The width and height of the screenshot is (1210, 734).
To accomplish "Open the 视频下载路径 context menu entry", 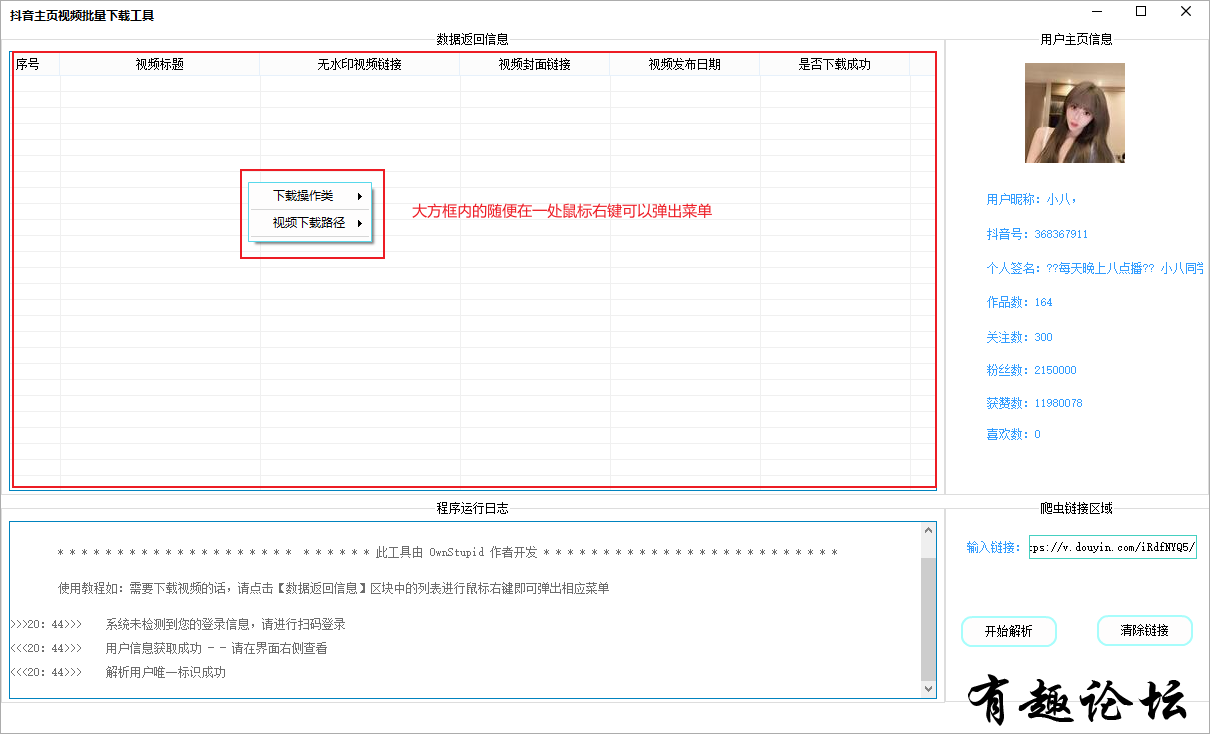I will pos(310,223).
